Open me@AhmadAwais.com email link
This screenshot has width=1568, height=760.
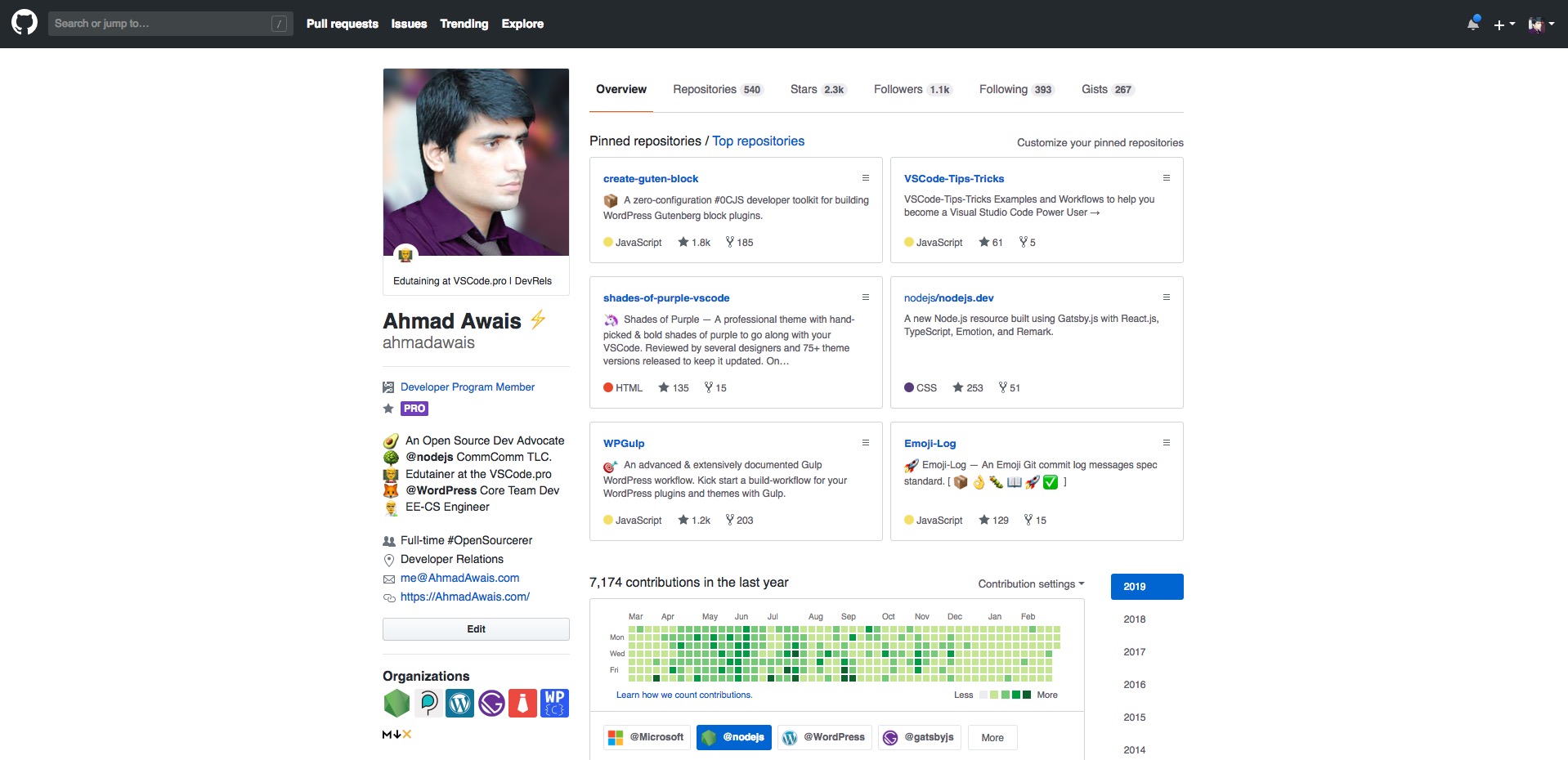point(459,578)
